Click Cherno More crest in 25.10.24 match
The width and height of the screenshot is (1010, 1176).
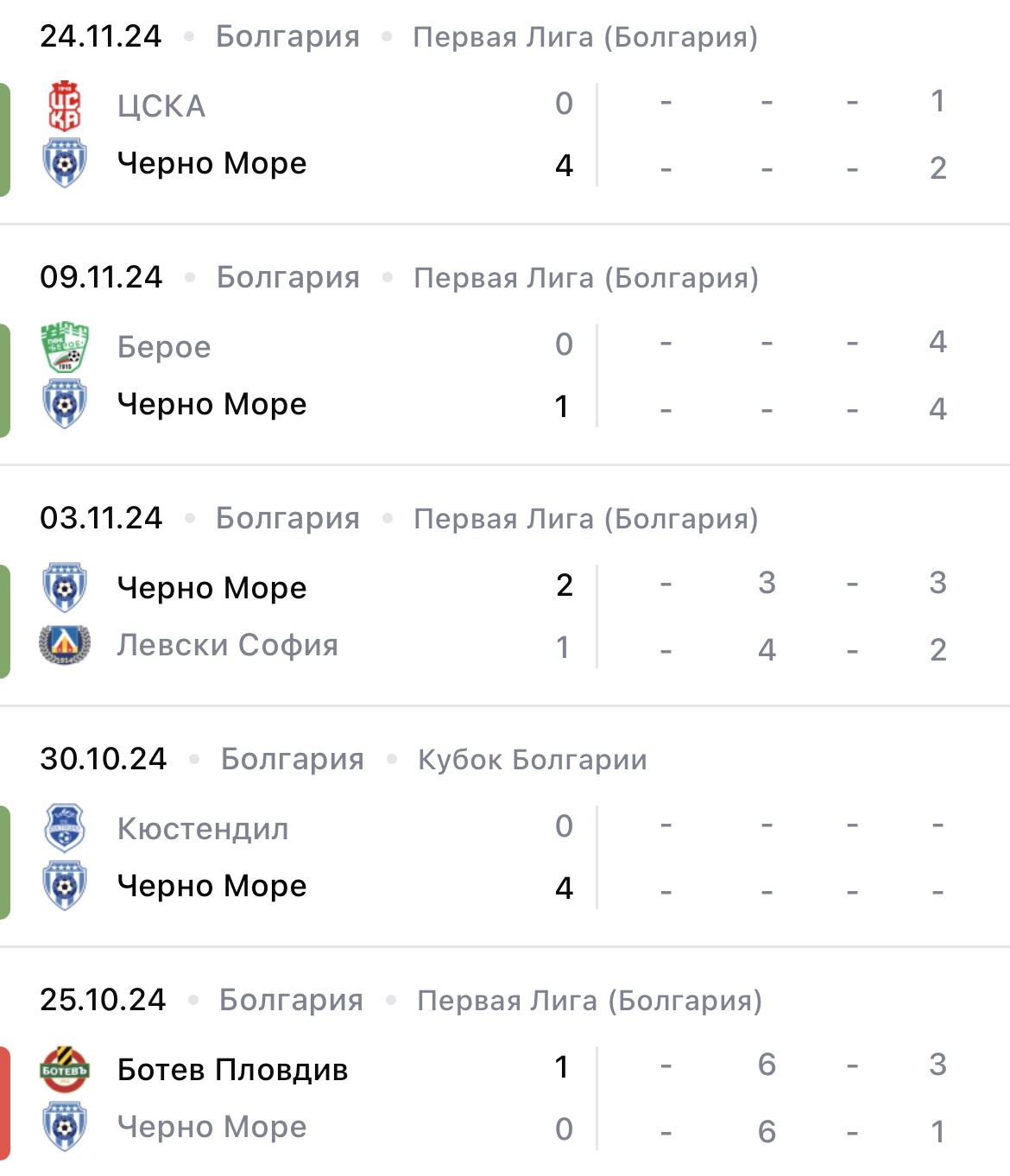(x=65, y=1127)
